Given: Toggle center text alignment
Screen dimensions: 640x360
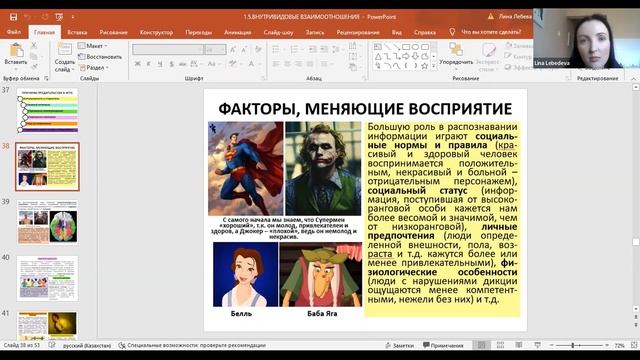Looking at the screenshot, I should pyautogui.click(x=287, y=64).
